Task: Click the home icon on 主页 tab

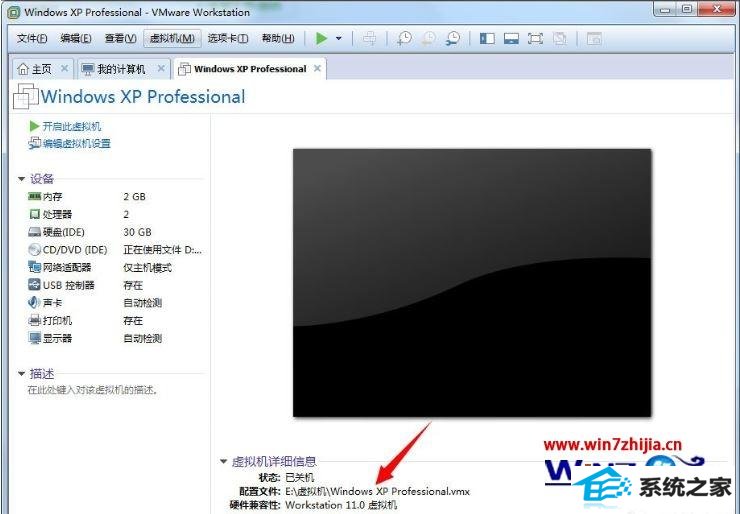Action: click(x=23, y=69)
